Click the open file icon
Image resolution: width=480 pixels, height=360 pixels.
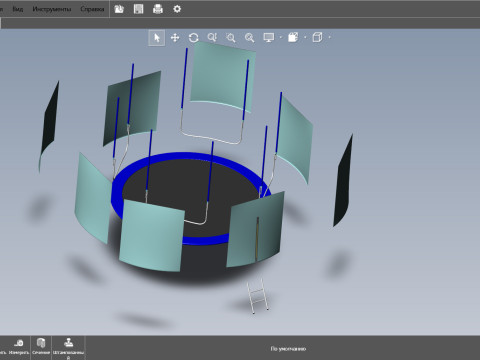[x=119, y=9]
